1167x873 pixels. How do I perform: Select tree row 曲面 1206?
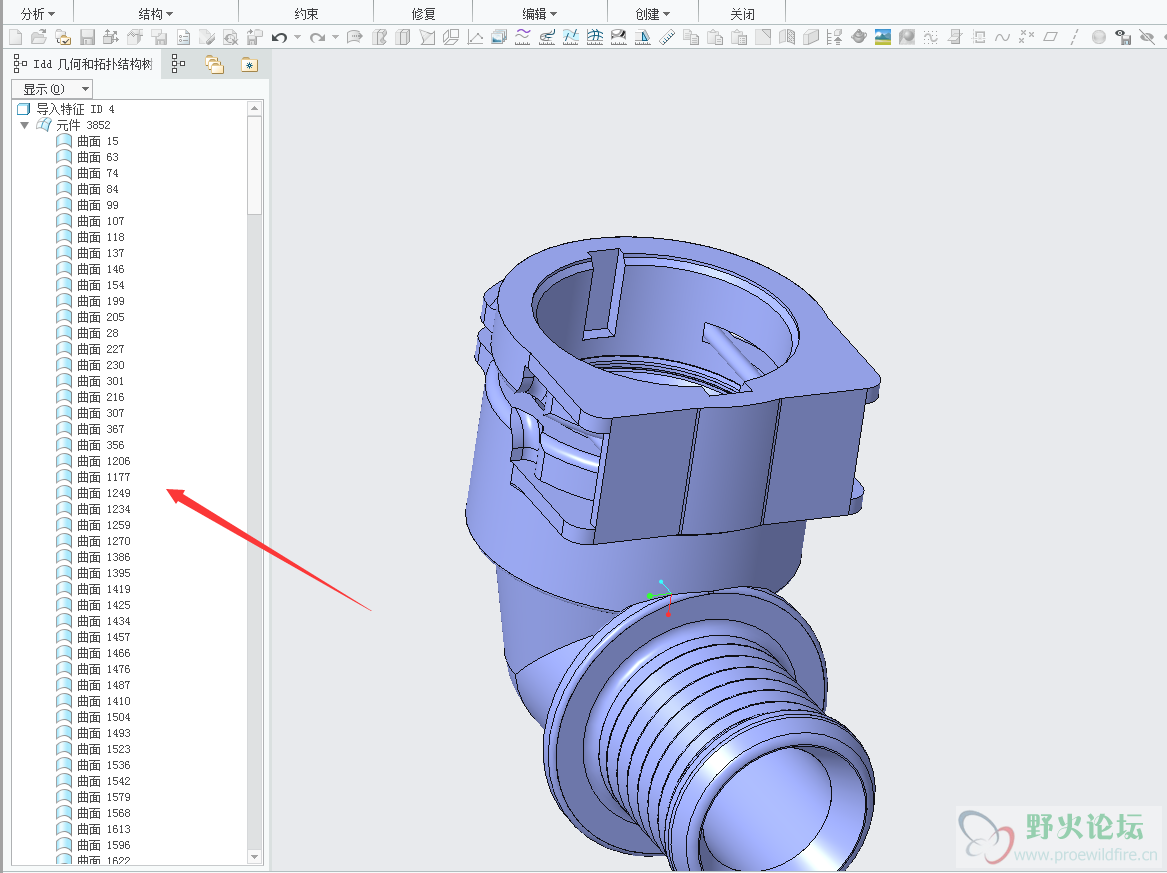pos(93,461)
